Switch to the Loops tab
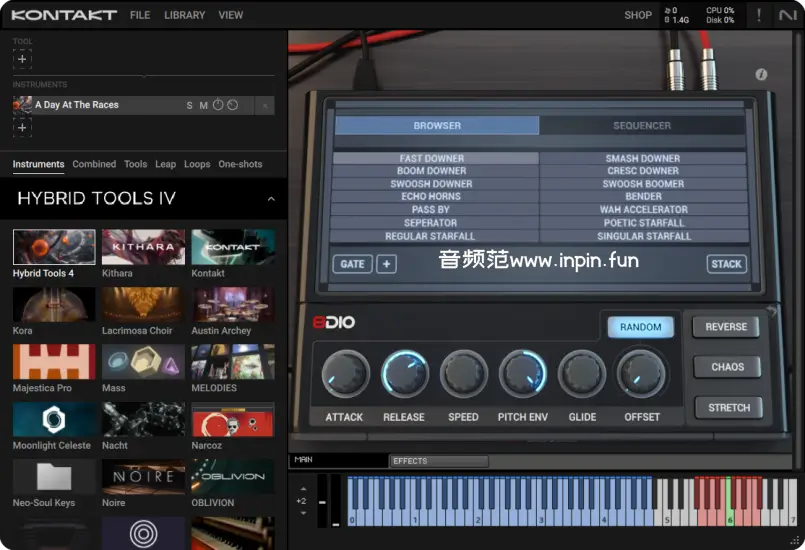The height and width of the screenshot is (550, 805). pos(197,164)
